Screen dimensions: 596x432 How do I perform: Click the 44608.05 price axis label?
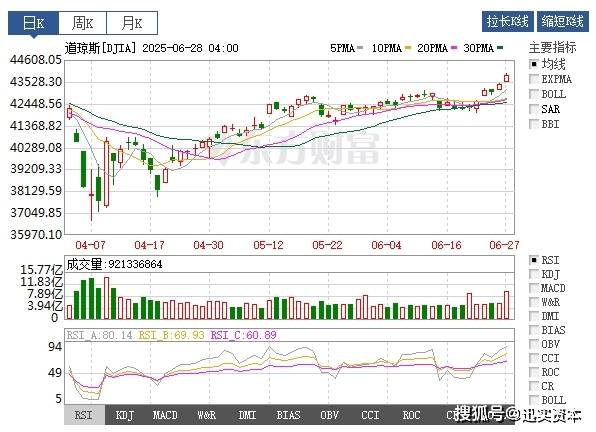point(36,60)
